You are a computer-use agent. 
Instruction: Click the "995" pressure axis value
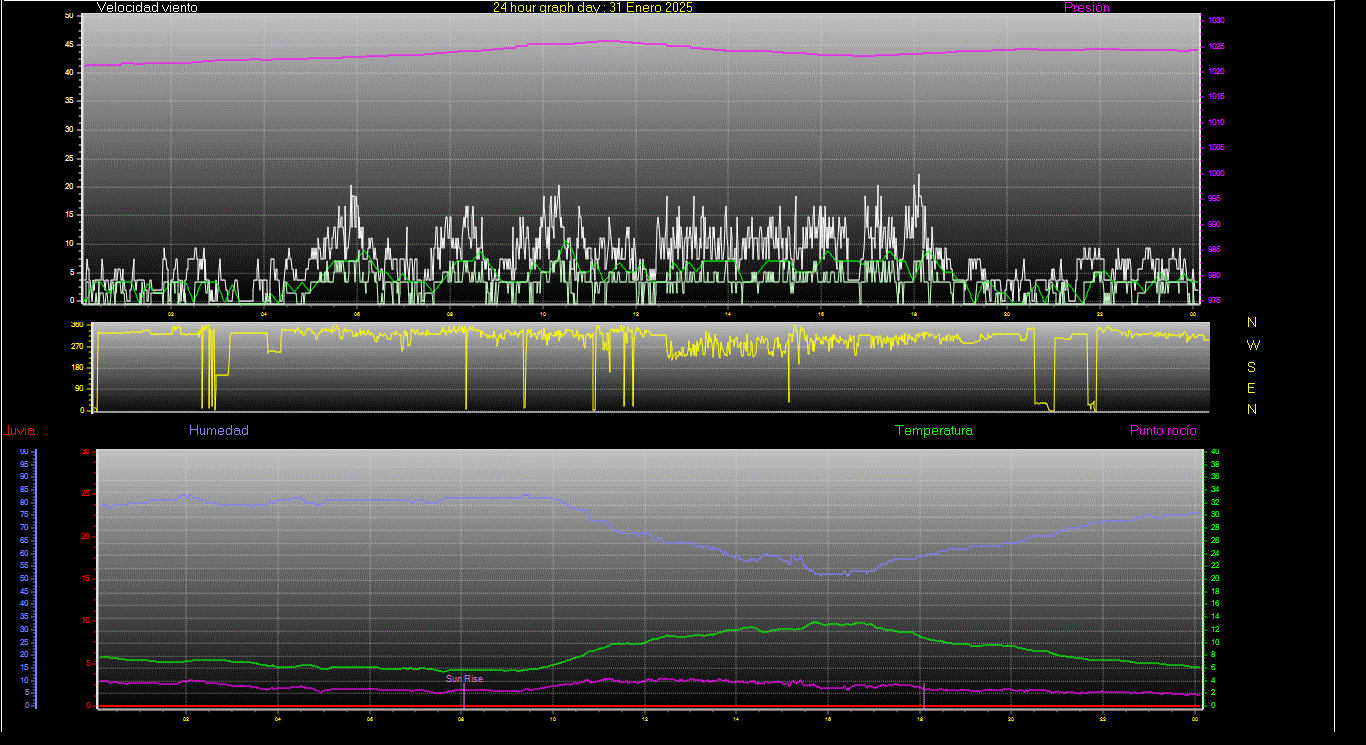coord(1214,199)
